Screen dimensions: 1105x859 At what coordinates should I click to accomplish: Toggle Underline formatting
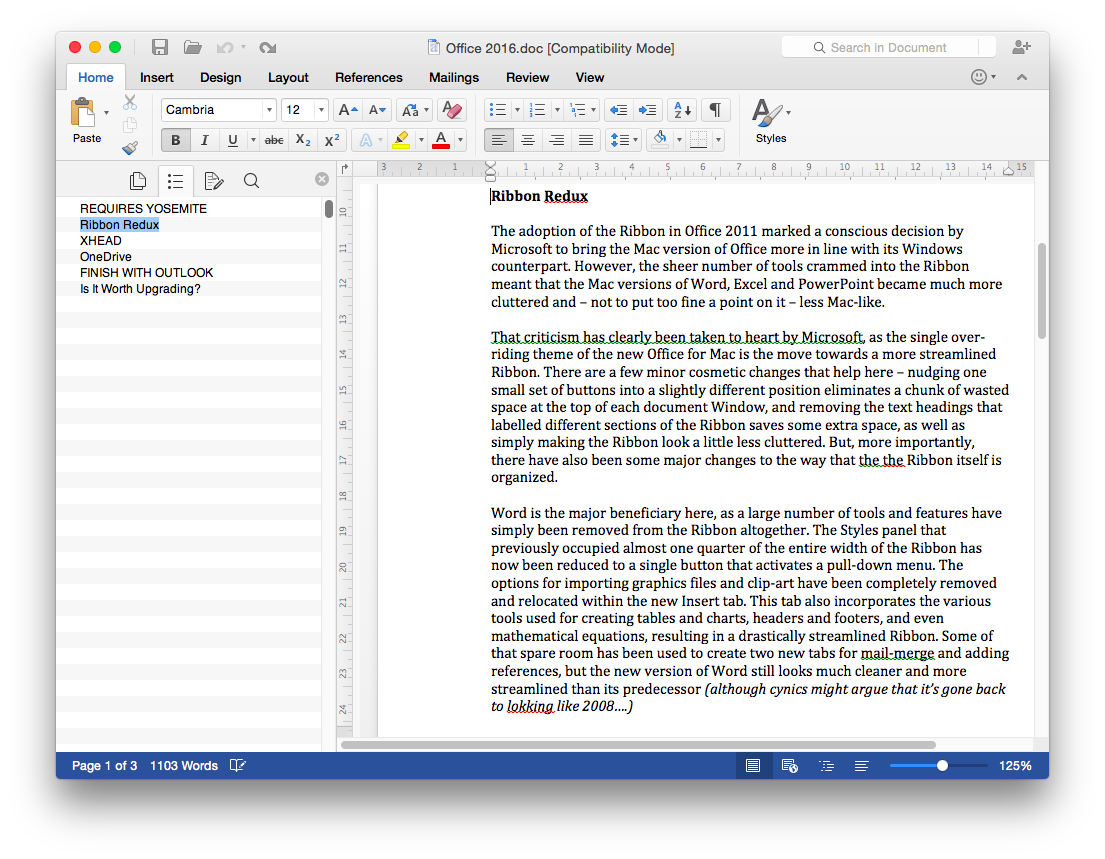tap(233, 140)
